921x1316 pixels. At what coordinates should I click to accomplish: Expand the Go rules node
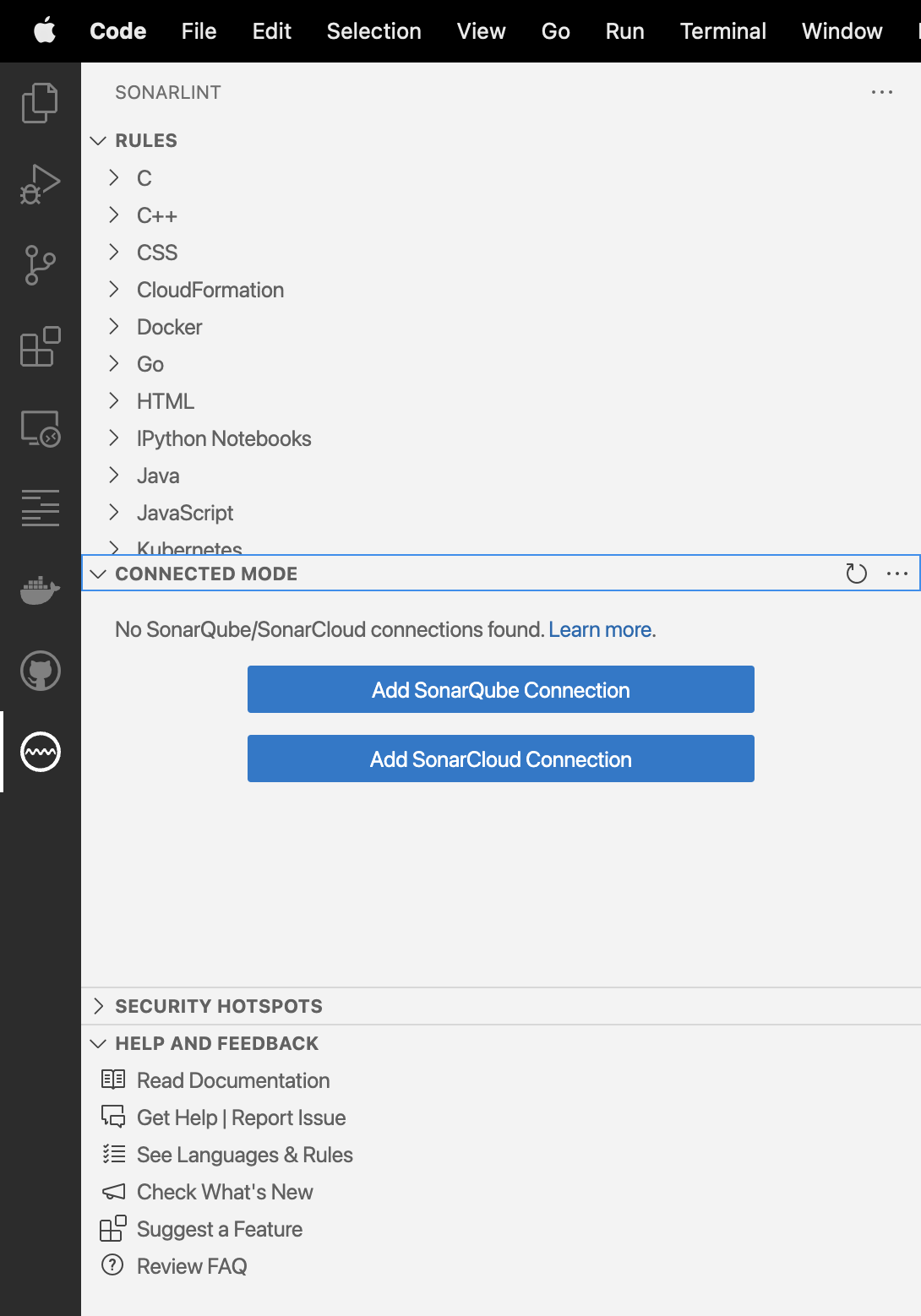point(114,363)
